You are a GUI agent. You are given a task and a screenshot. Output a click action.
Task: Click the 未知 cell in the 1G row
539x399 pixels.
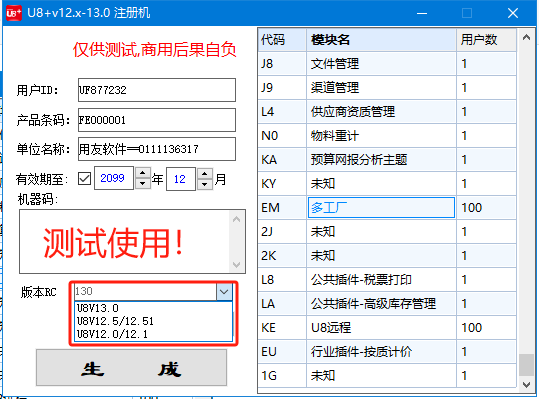point(381,376)
